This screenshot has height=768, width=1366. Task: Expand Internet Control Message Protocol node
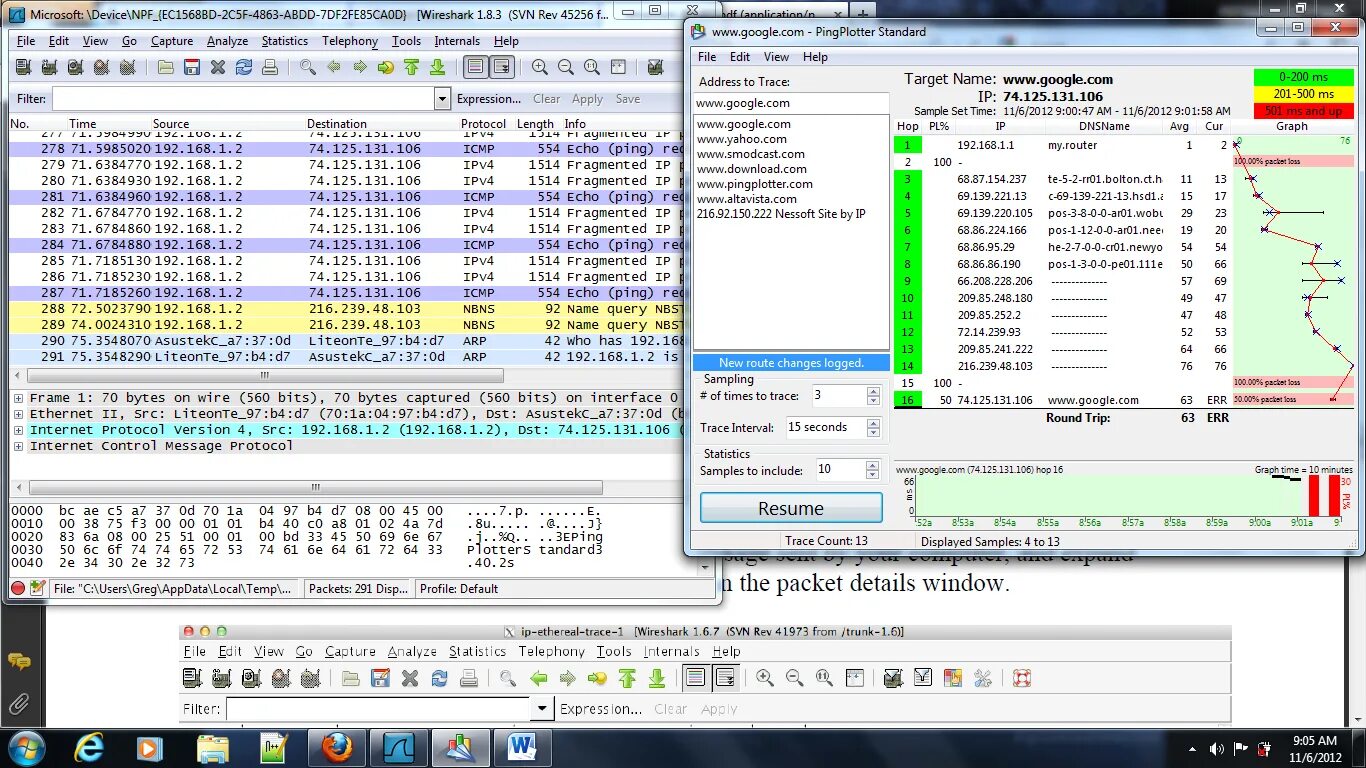tap(18, 446)
